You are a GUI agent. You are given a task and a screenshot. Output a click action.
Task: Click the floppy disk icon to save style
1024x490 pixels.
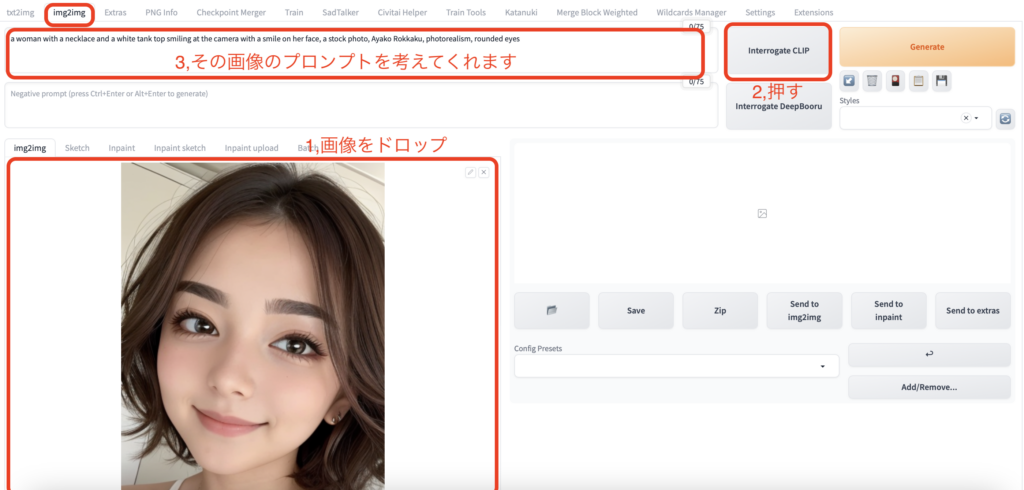point(941,81)
